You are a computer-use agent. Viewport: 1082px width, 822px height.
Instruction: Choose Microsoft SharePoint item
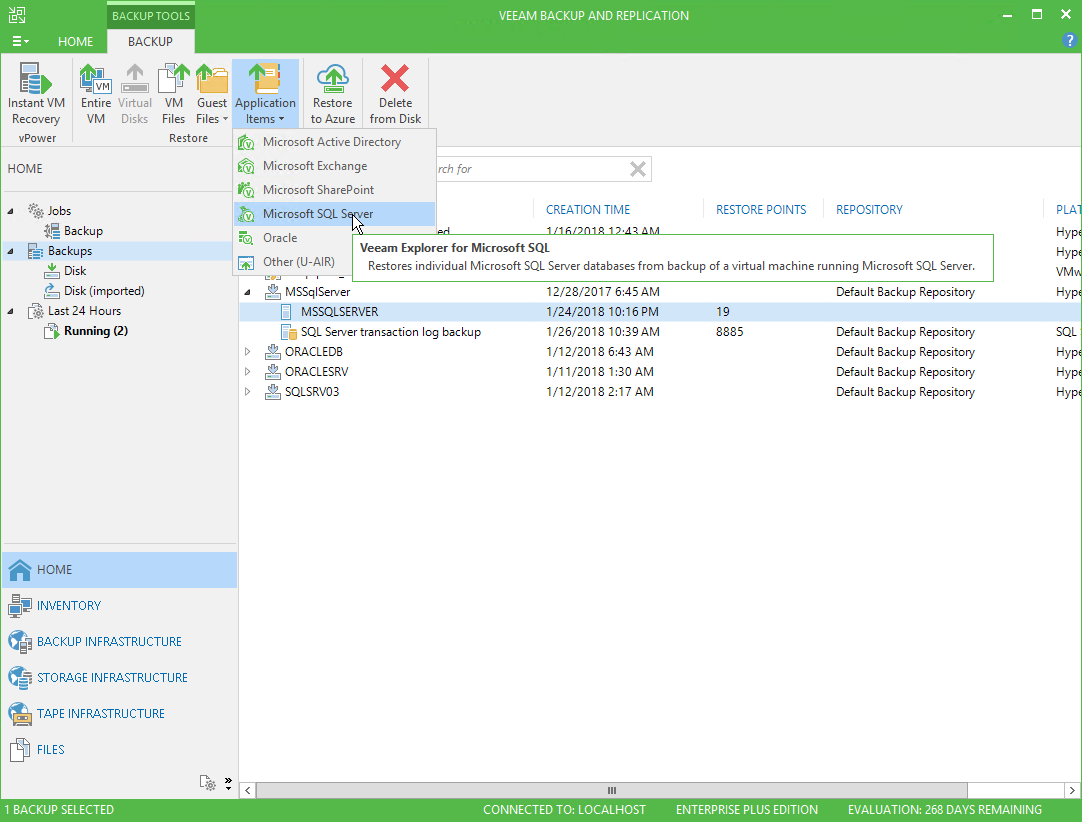[x=334, y=190]
